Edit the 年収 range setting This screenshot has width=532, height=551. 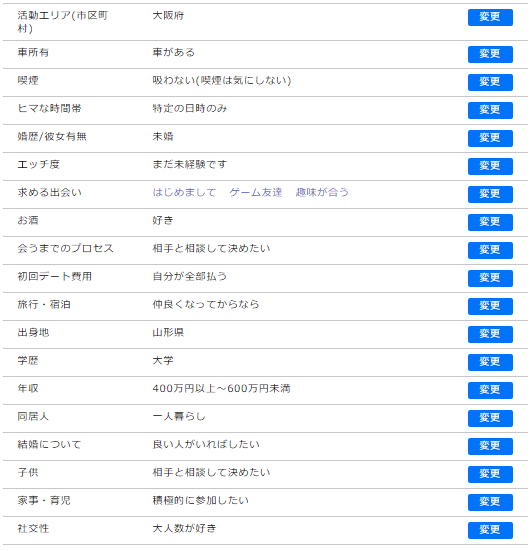[490, 390]
